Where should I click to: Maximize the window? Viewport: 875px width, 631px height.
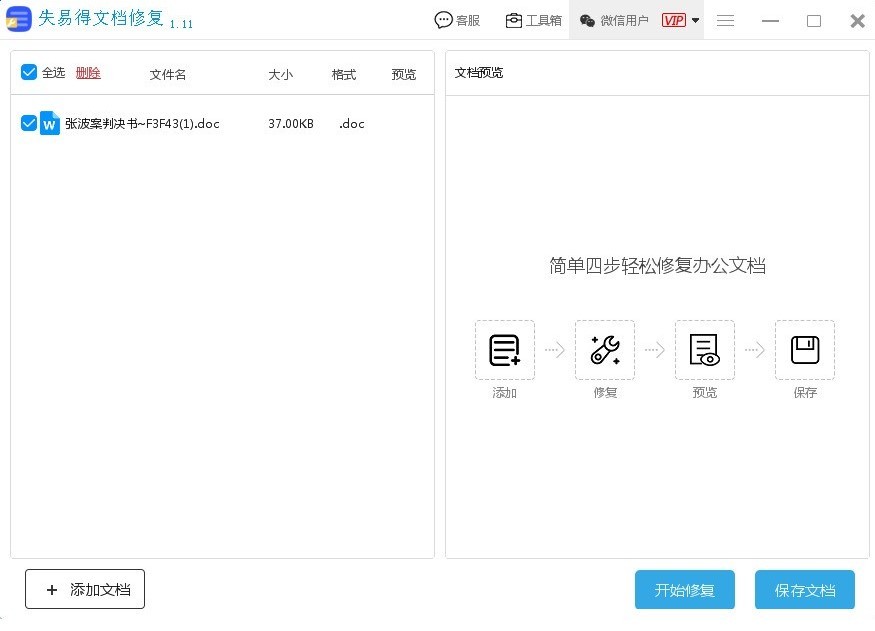pyautogui.click(x=814, y=21)
